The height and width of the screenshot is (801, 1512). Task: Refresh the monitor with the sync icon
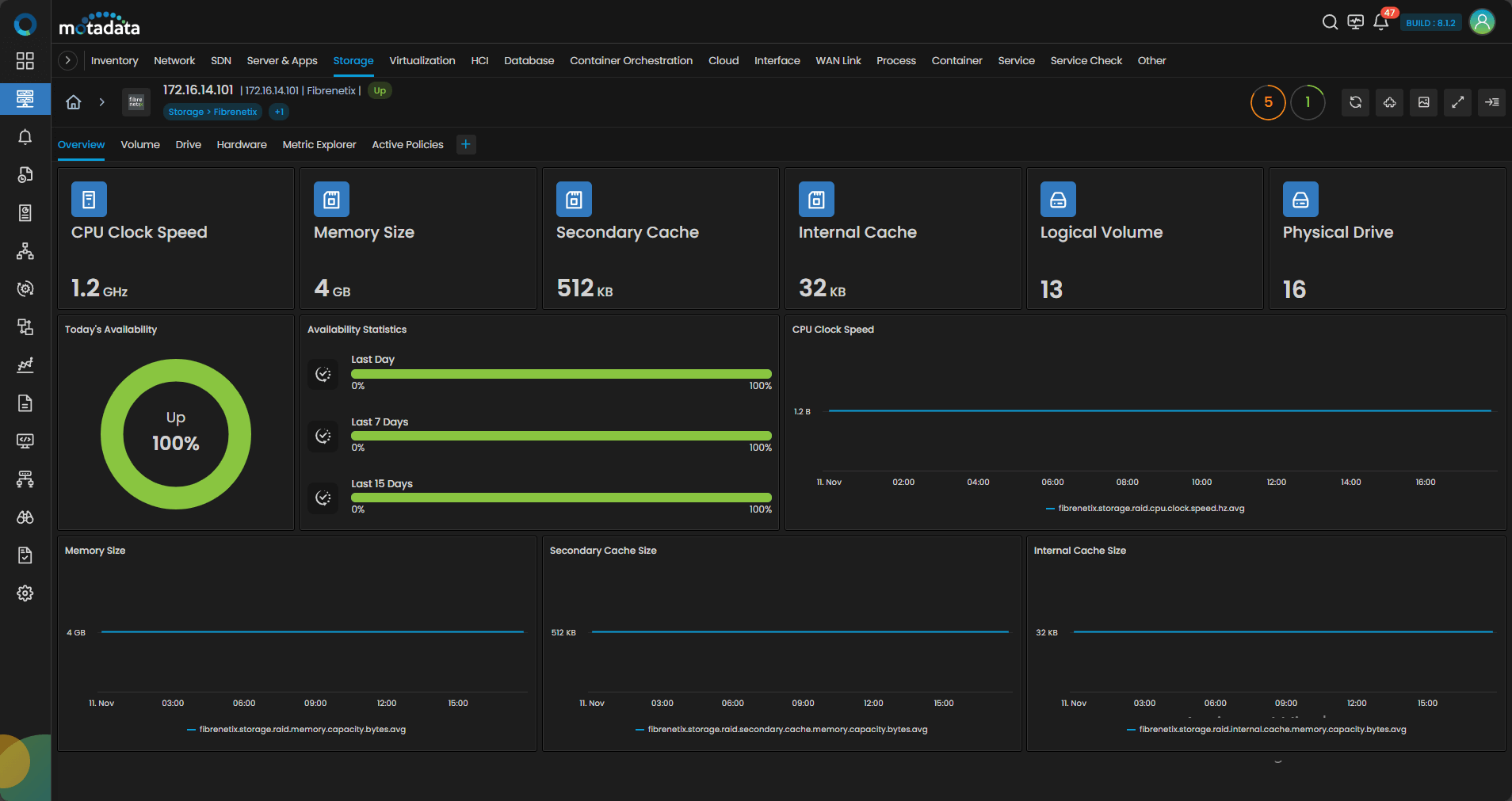[x=1355, y=102]
